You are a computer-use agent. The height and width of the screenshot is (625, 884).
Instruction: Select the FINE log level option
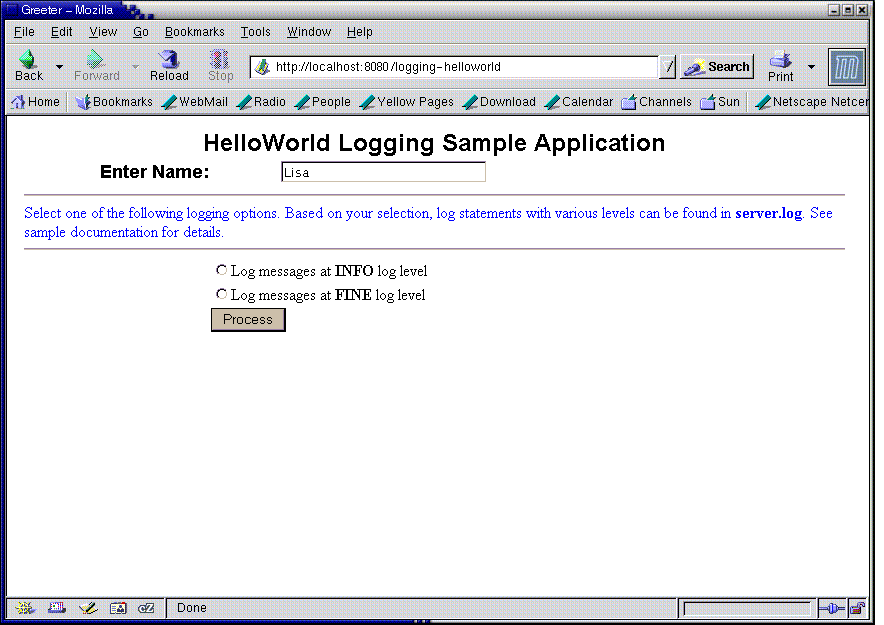pyautogui.click(x=221, y=292)
